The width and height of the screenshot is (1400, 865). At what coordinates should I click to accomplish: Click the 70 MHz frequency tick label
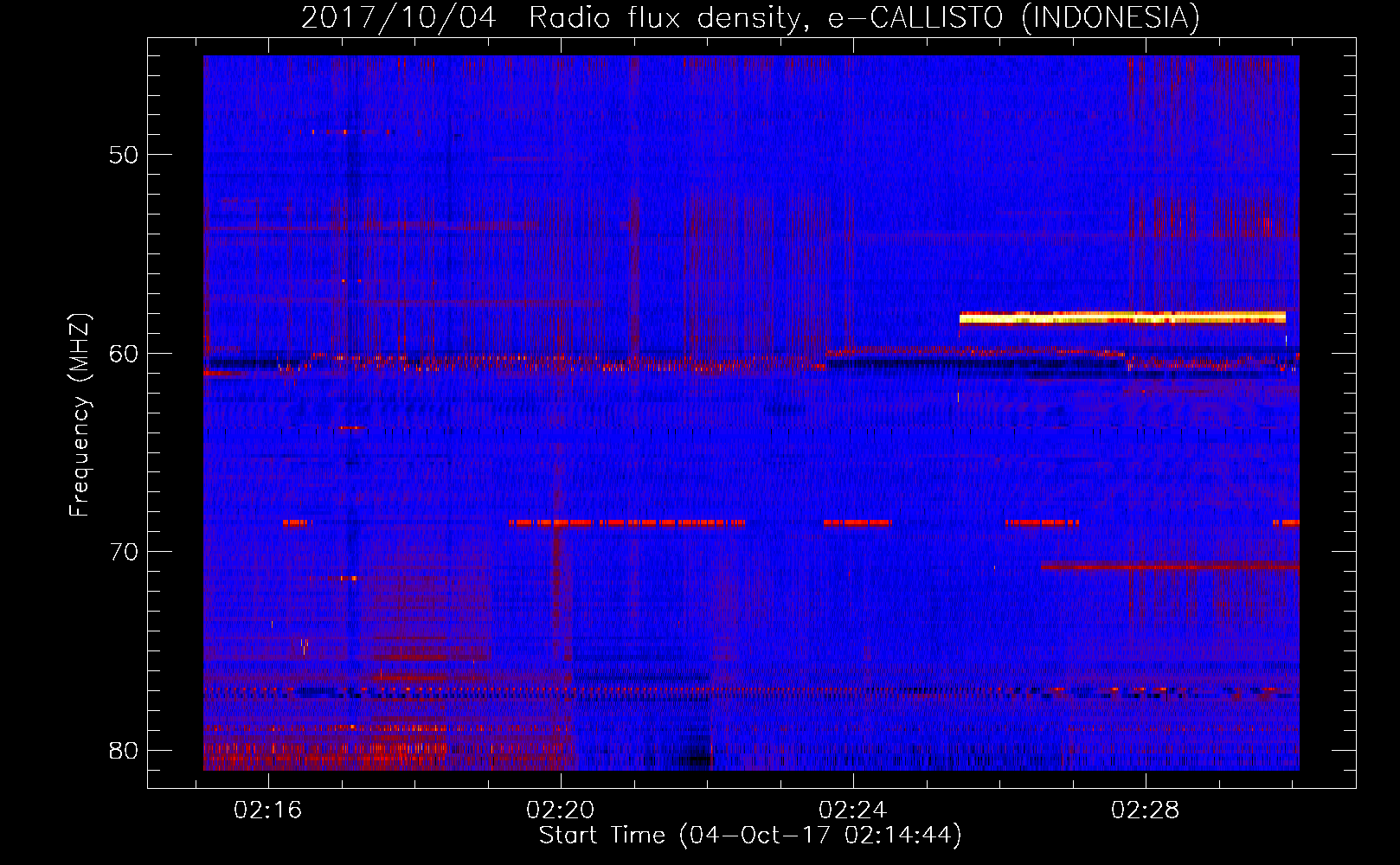point(124,552)
